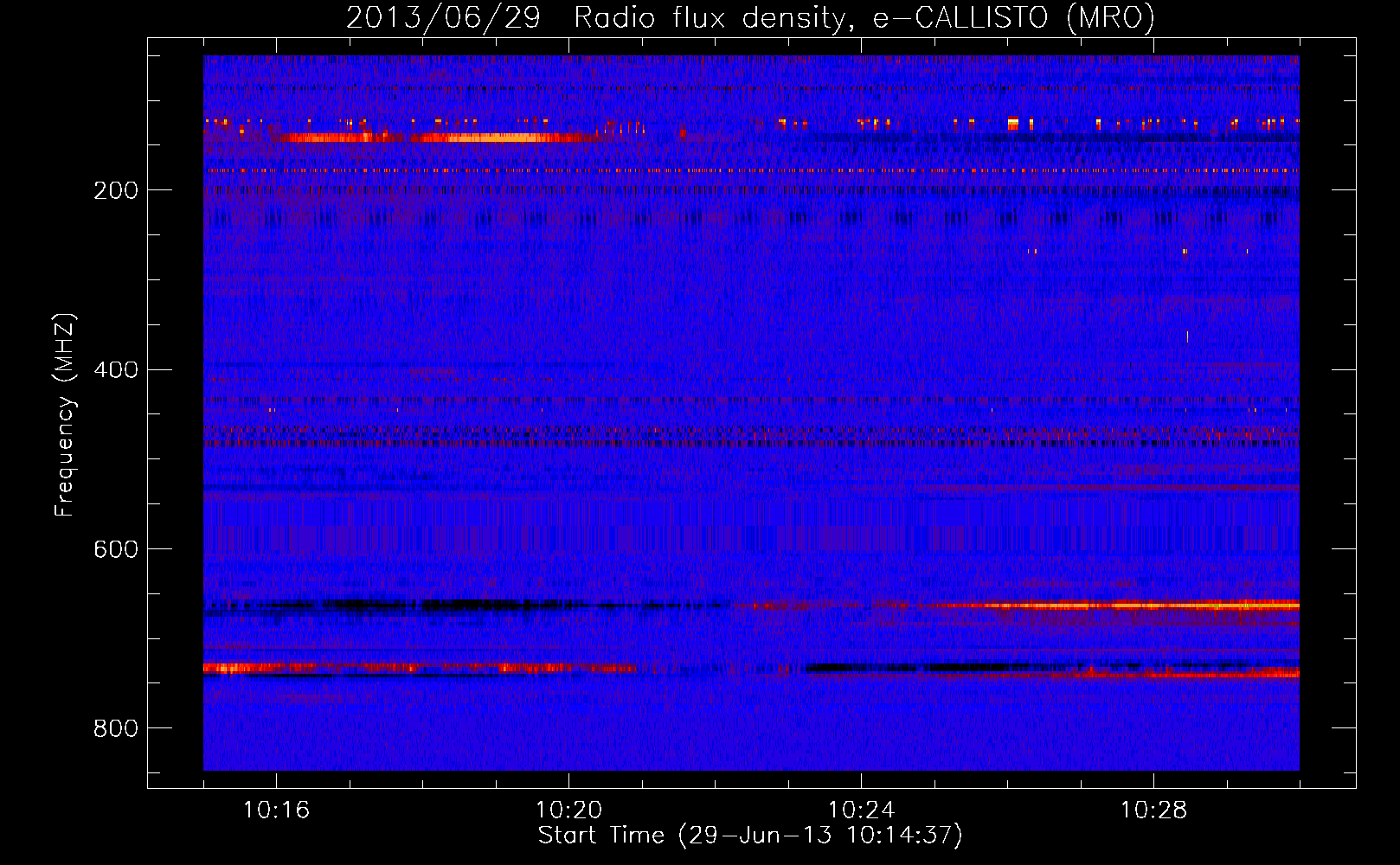
Task: Click the 10:16 time tick label
Action: click(276, 811)
